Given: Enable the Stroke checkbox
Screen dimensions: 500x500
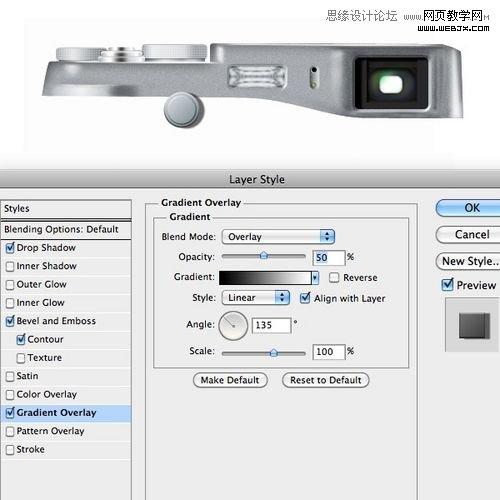Looking at the screenshot, I should point(10,450).
